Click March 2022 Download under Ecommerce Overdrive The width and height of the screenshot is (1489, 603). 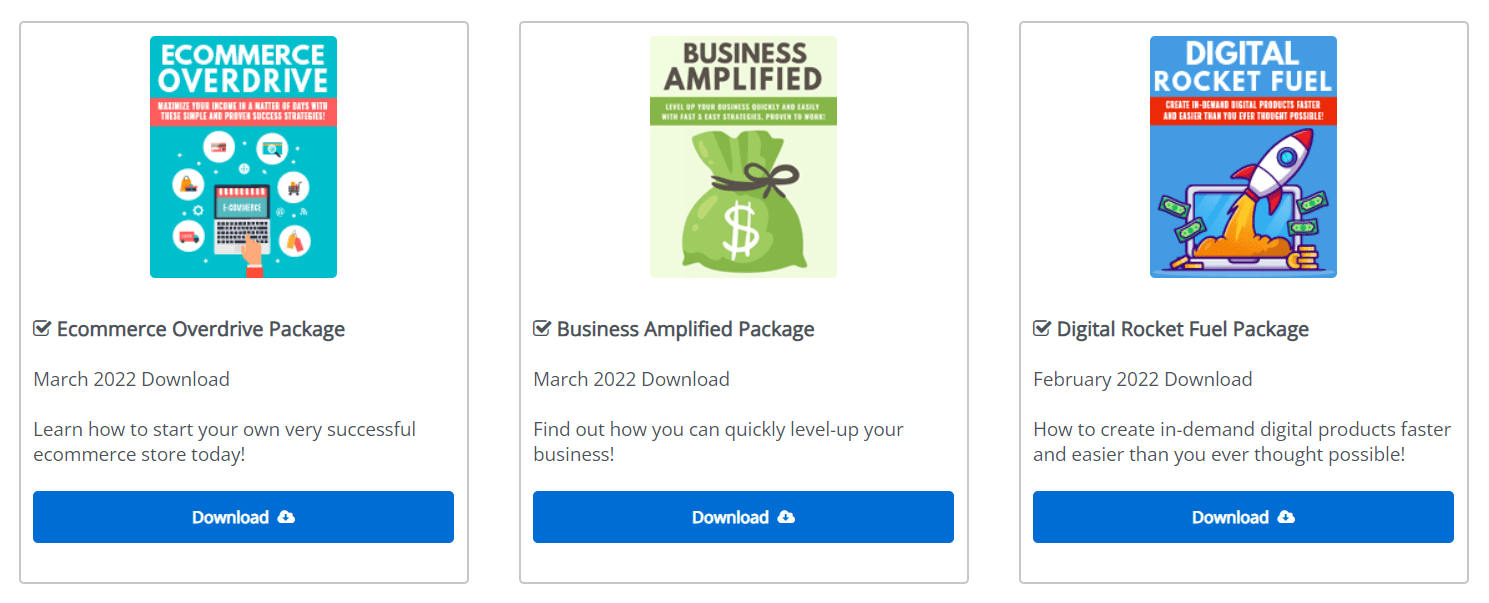click(131, 379)
